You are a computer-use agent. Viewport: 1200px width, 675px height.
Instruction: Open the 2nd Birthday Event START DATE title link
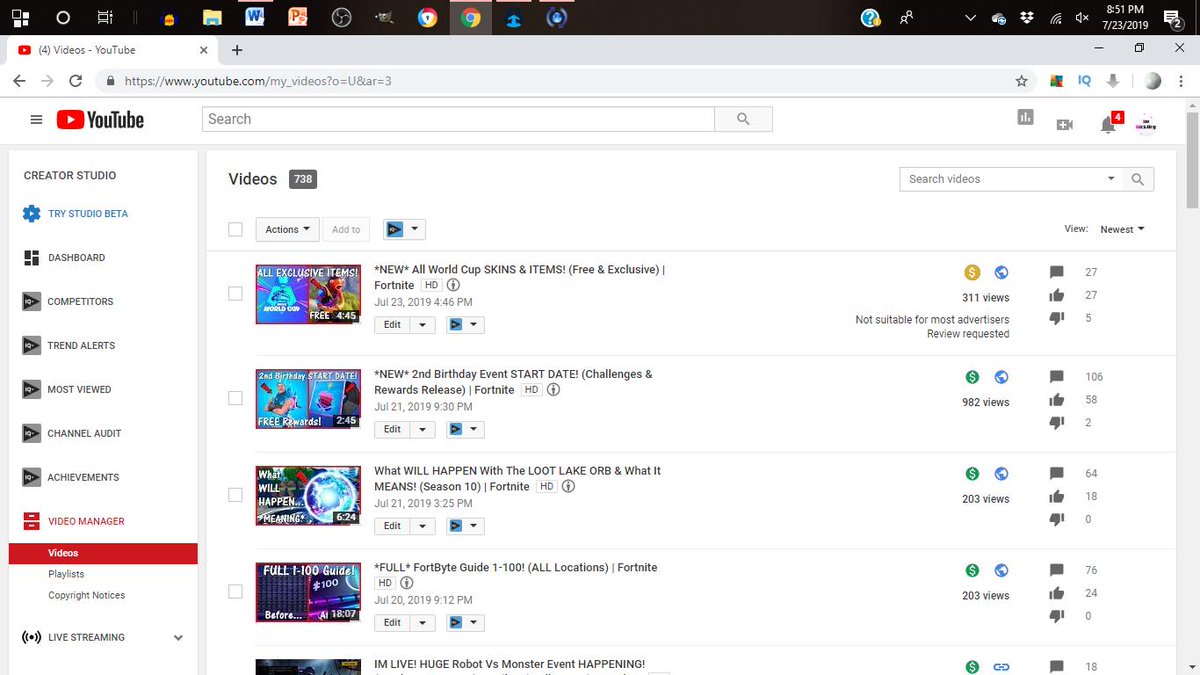513,382
